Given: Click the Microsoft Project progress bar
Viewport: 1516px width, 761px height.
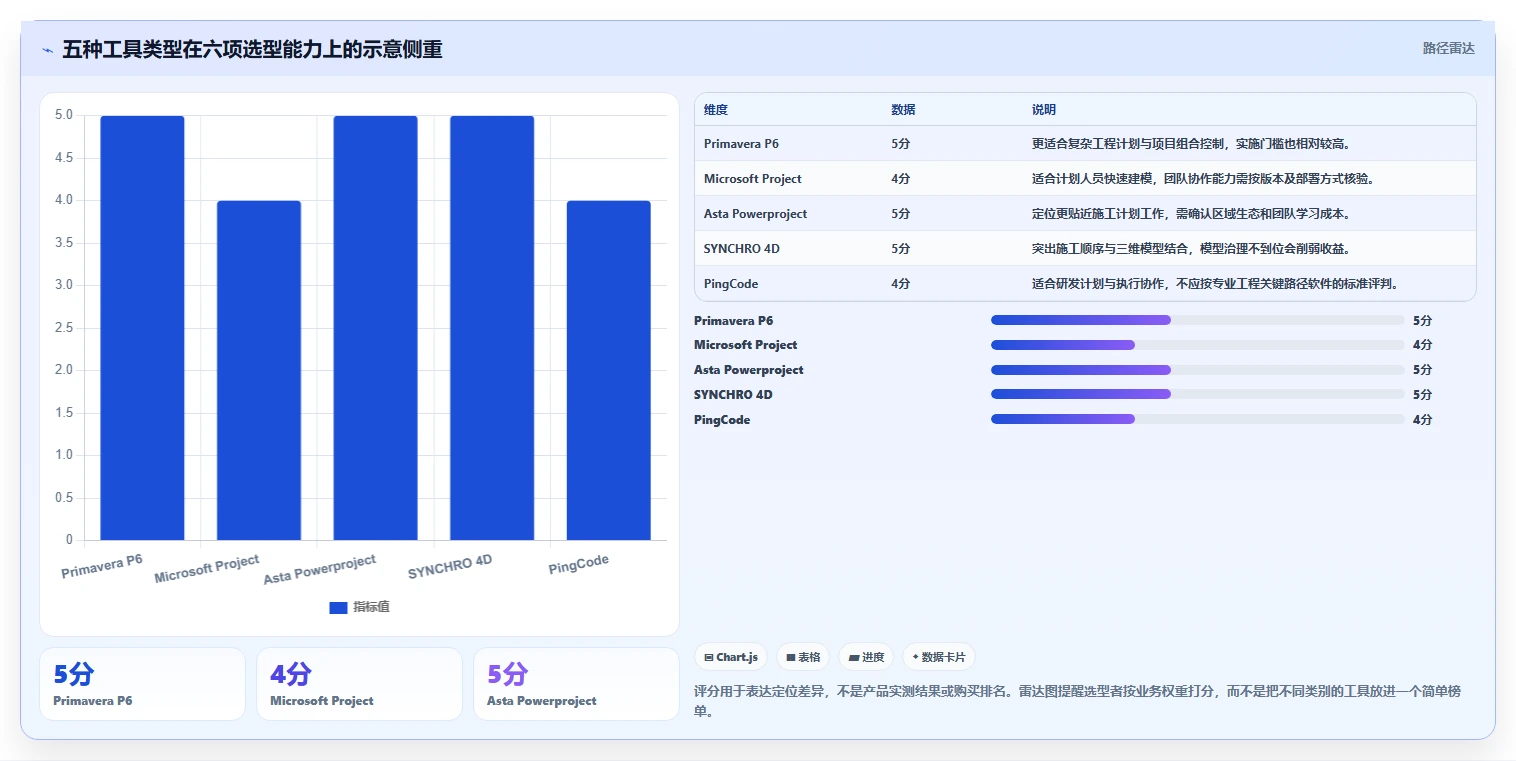Looking at the screenshot, I should point(1198,345).
